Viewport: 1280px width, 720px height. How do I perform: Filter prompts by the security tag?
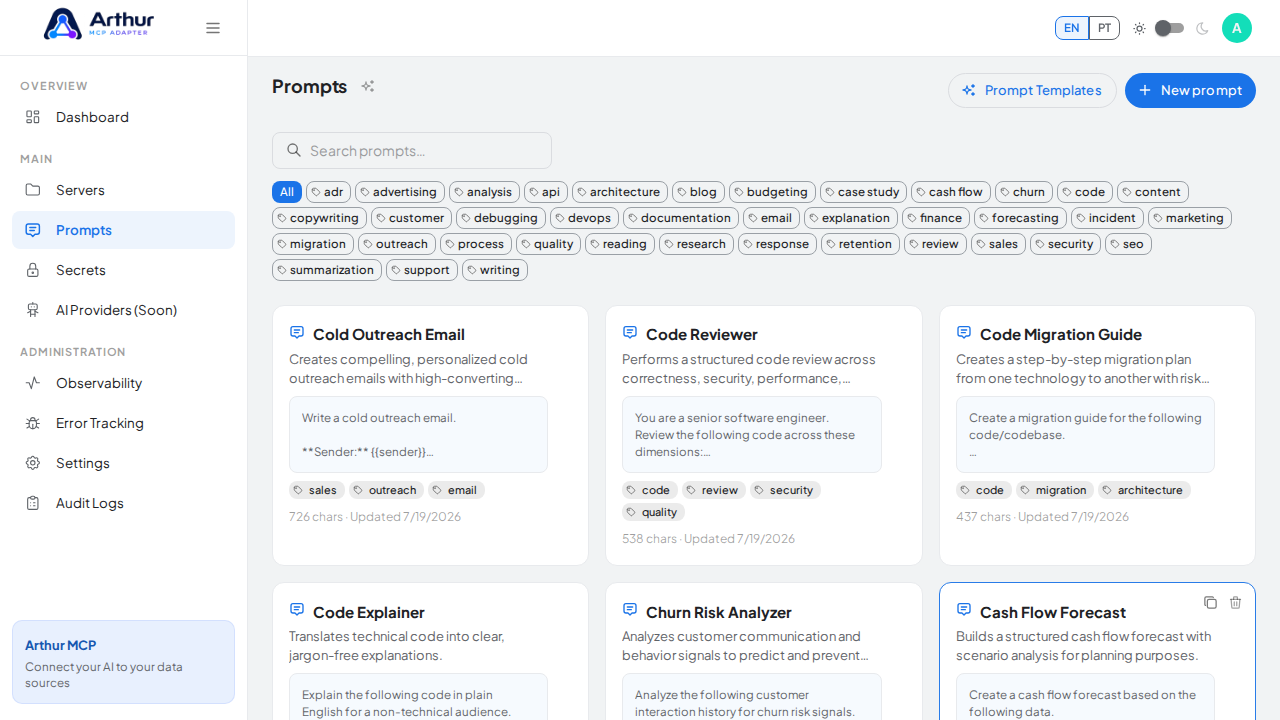pyautogui.click(x=1065, y=244)
